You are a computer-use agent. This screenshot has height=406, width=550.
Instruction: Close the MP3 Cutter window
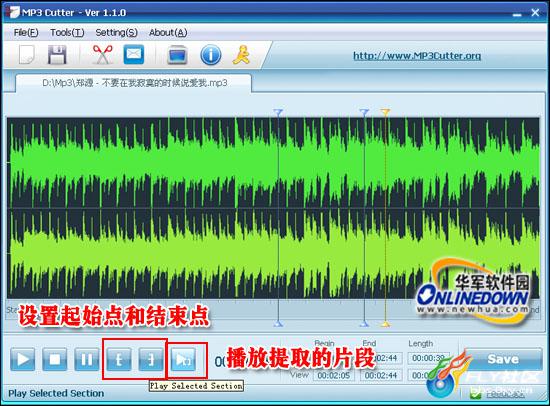(x=535, y=13)
